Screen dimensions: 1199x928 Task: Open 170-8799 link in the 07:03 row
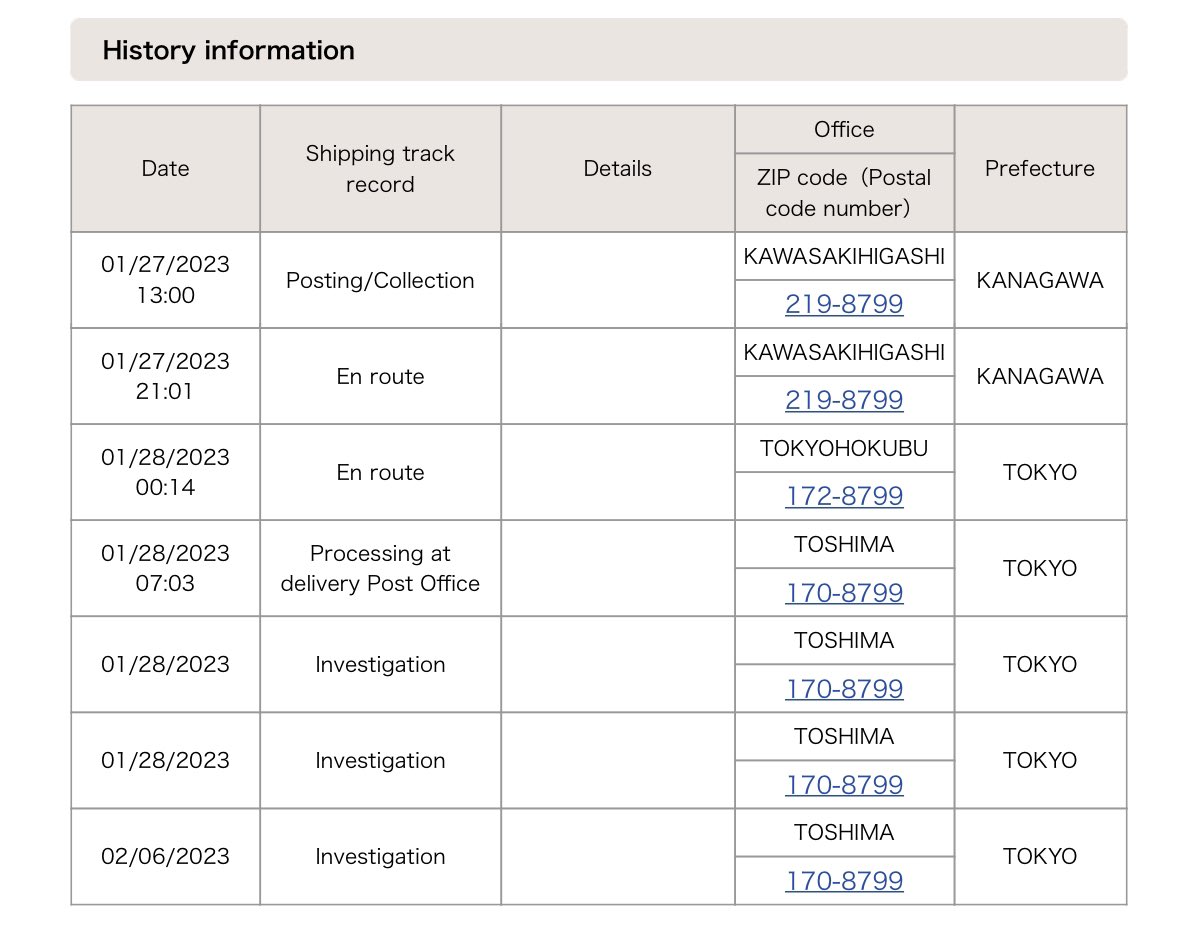(844, 593)
